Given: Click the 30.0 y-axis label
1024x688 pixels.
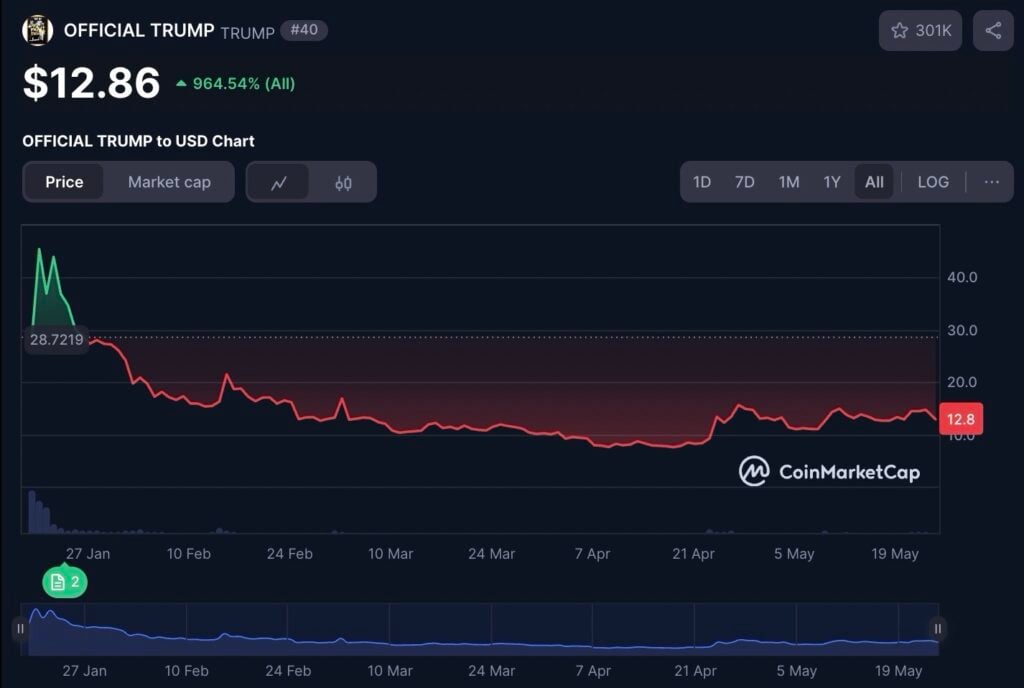Looking at the screenshot, I should pos(962,330).
